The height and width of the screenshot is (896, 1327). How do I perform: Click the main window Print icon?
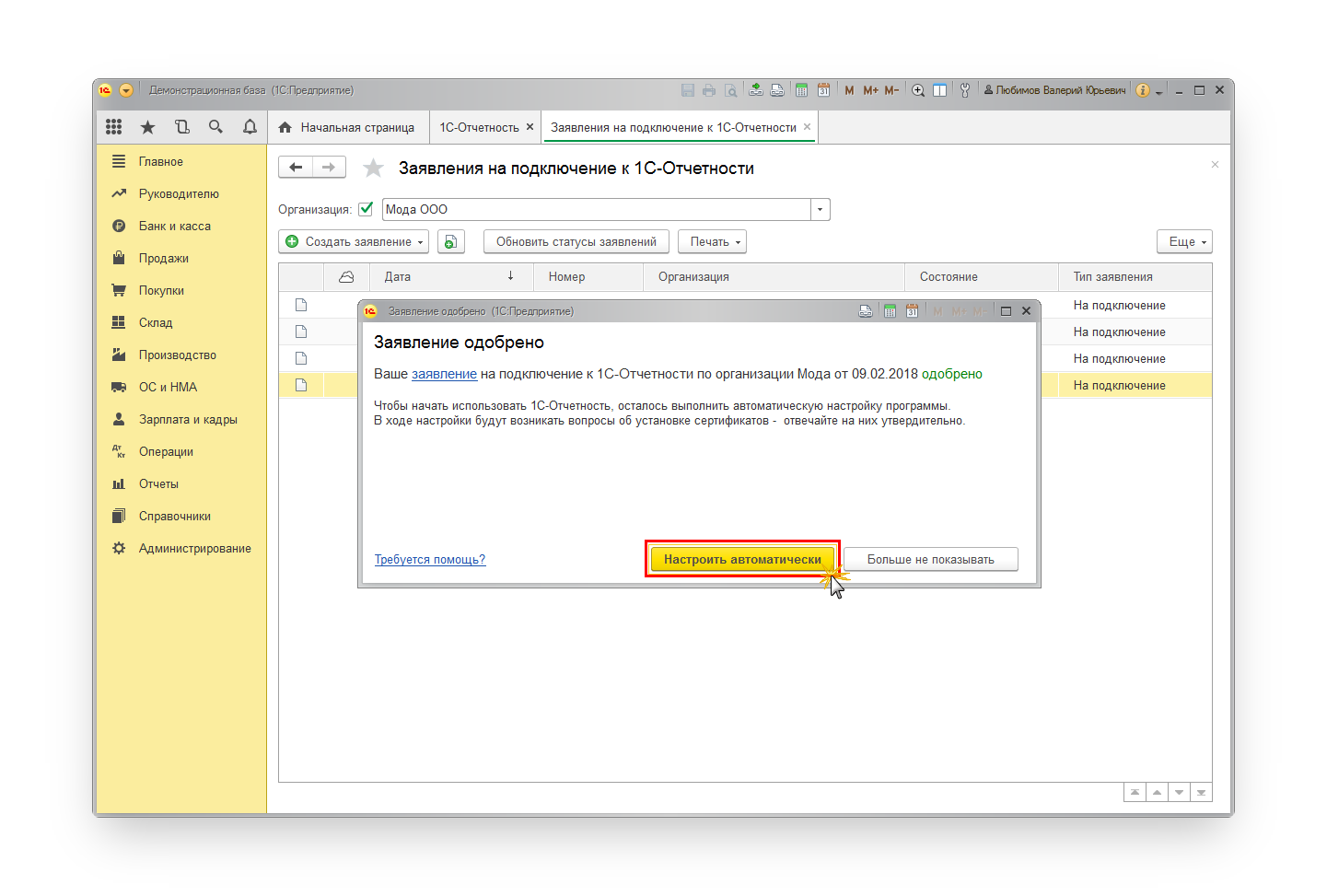tap(708, 90)
